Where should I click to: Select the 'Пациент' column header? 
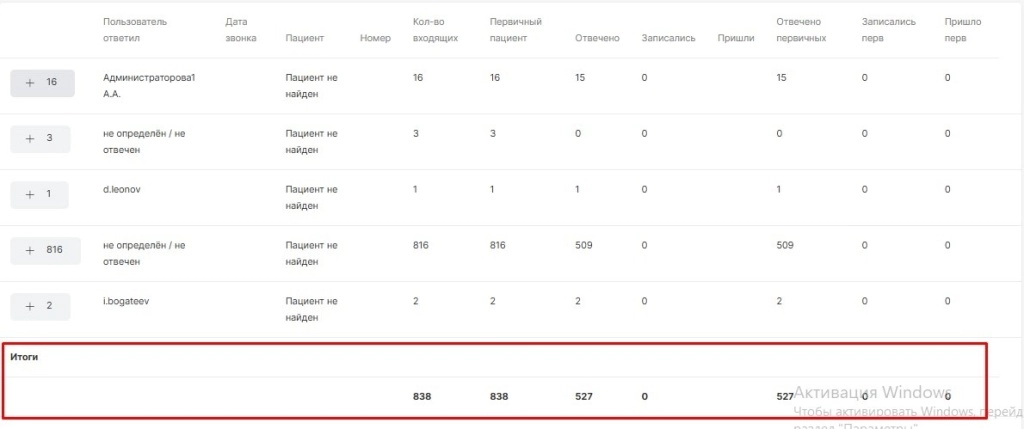point(304,39)
